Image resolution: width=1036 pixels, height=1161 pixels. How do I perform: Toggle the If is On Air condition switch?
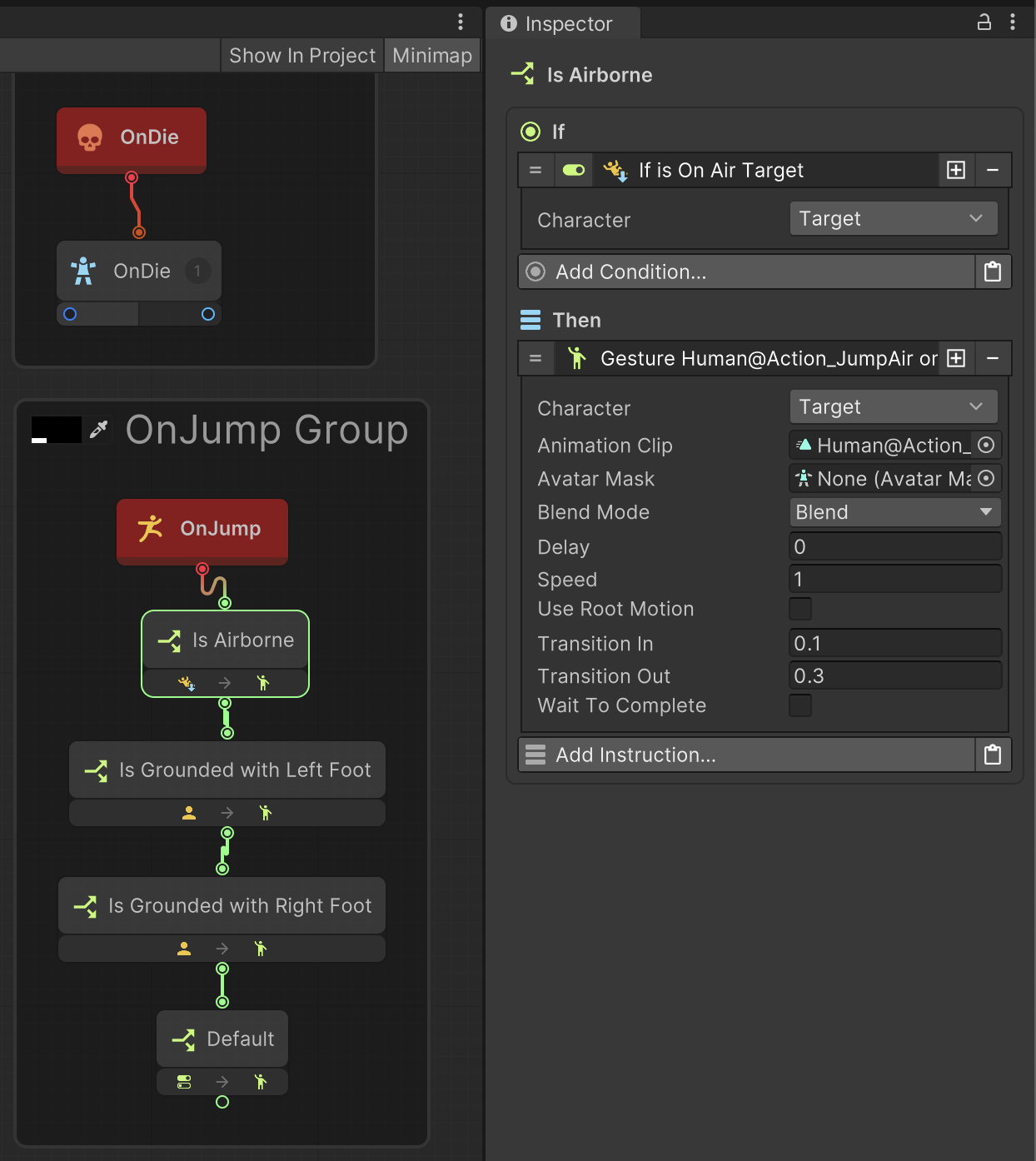(x=574, y=171)
